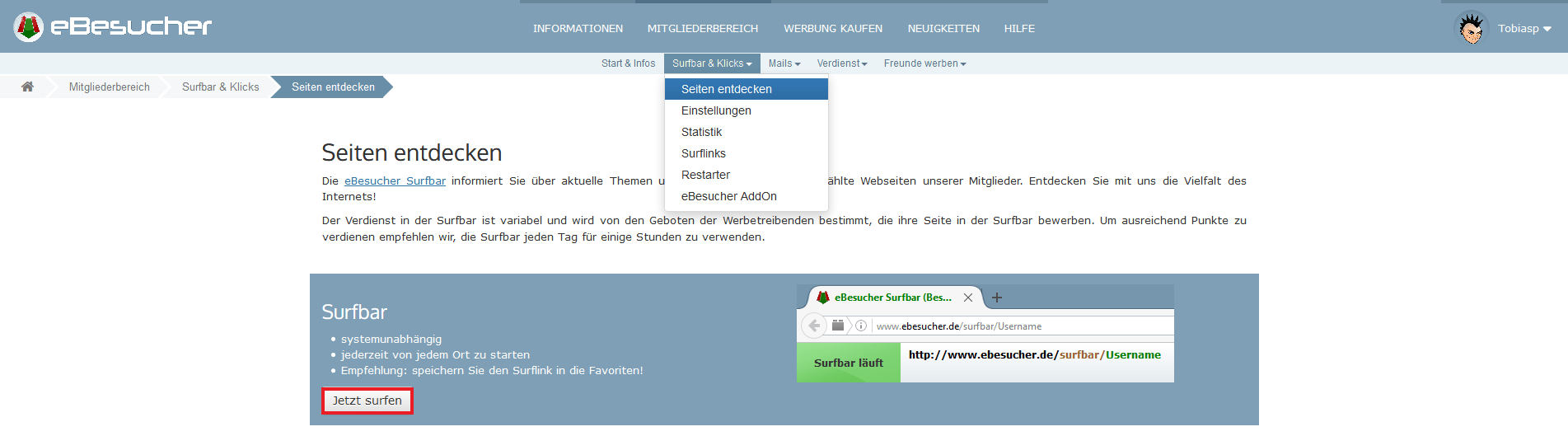The image size is (1568, 436).
Task: Open the WERBUNG KAUFEN menu
Action: pyautogui.click(x=833, y=28)
